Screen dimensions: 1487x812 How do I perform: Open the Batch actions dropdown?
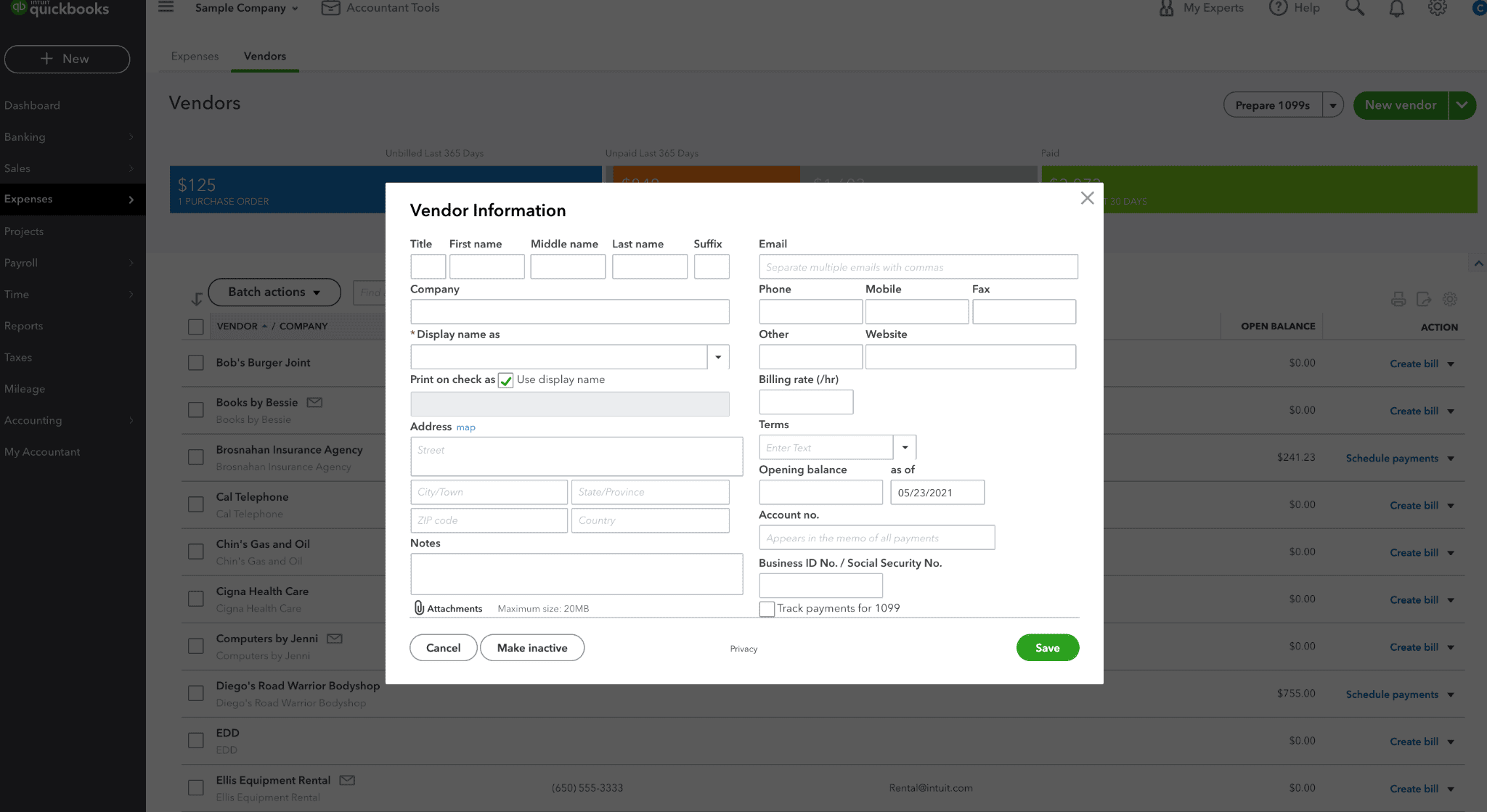pyautogui.click(x=274, y=292)
